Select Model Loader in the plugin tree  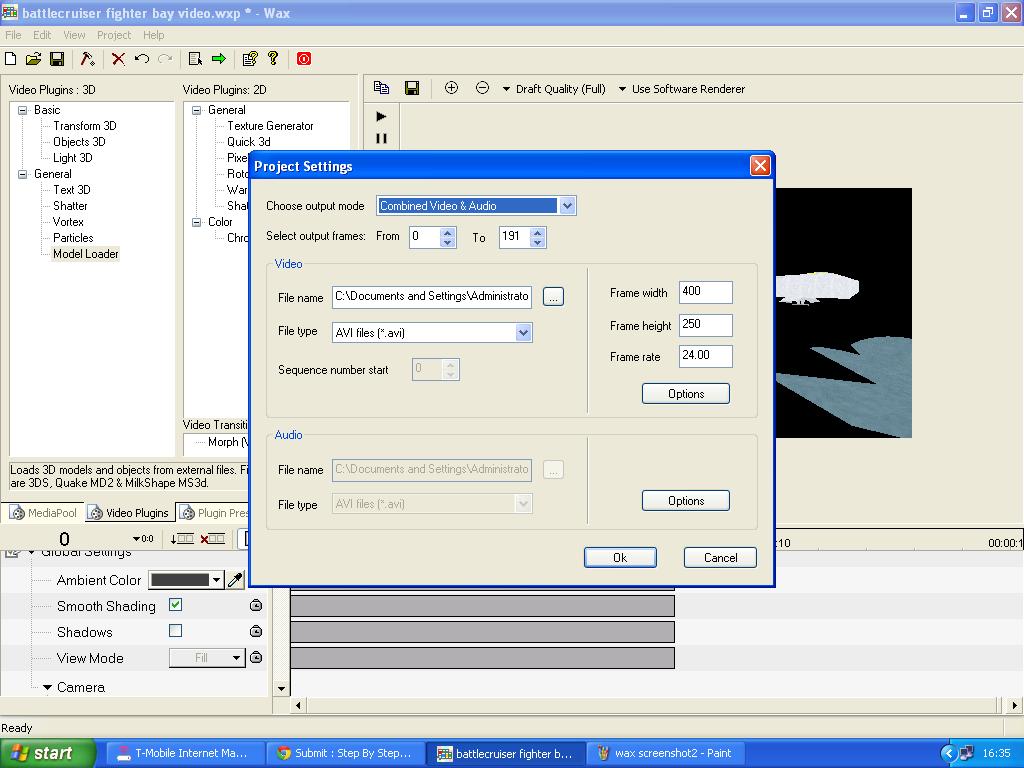pyautogui.click(x=85, y=254)
